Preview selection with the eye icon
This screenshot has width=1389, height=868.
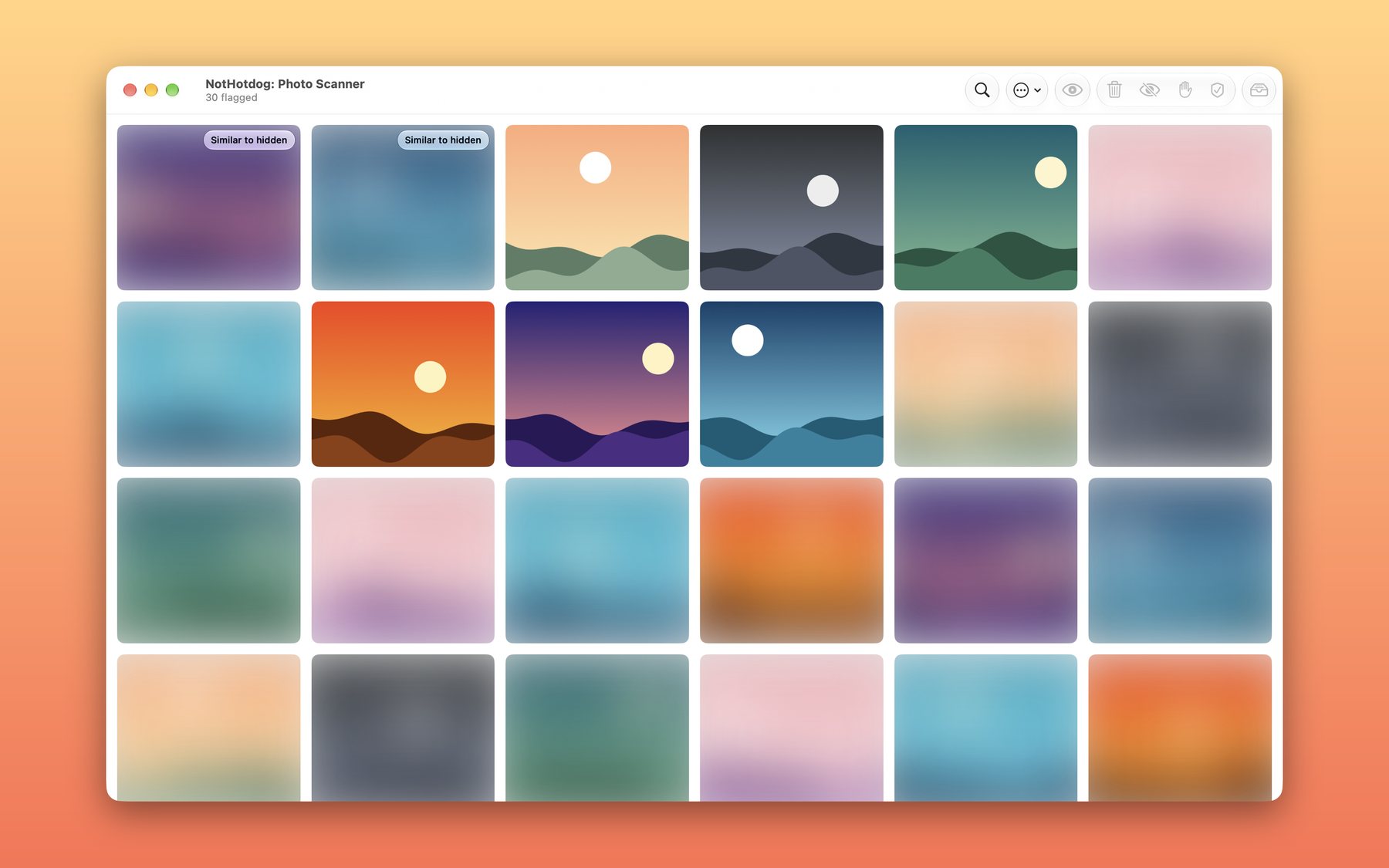[1072, 90]
